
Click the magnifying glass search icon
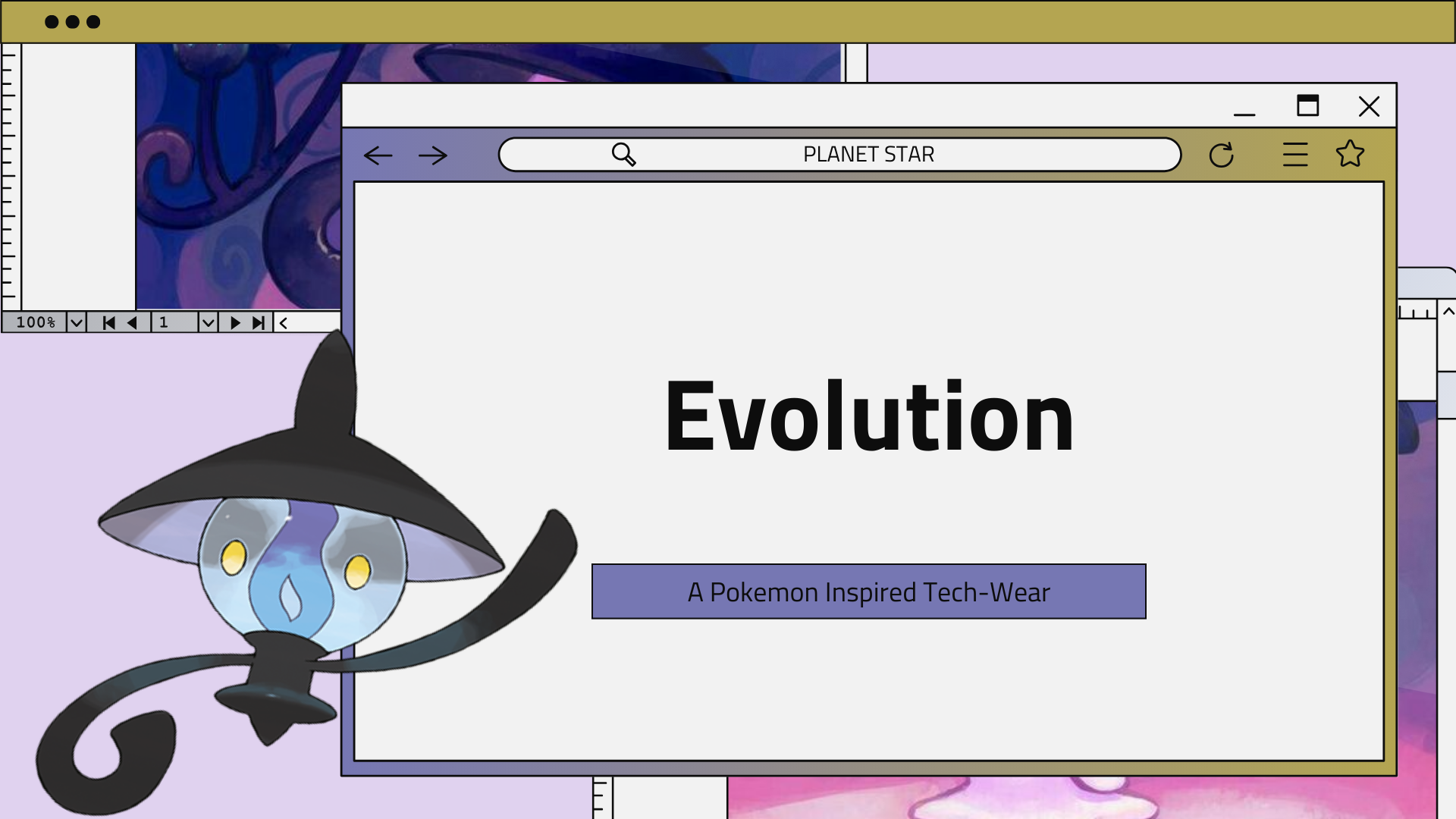pyautogui.click(x=623, y=154)
